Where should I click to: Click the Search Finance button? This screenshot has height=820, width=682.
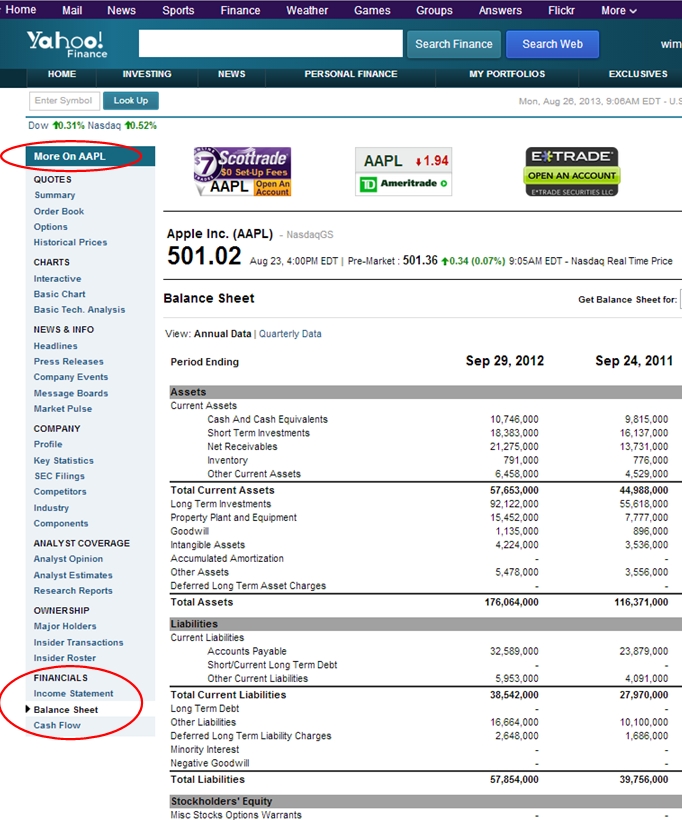point(453,44)
